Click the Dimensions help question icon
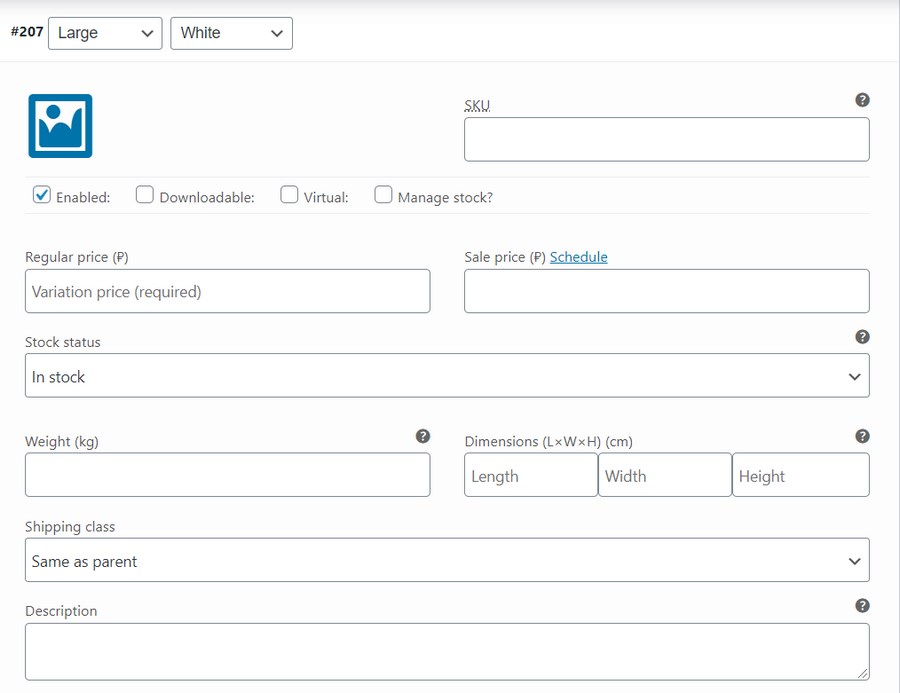900x693 pixels. (862, 436)
